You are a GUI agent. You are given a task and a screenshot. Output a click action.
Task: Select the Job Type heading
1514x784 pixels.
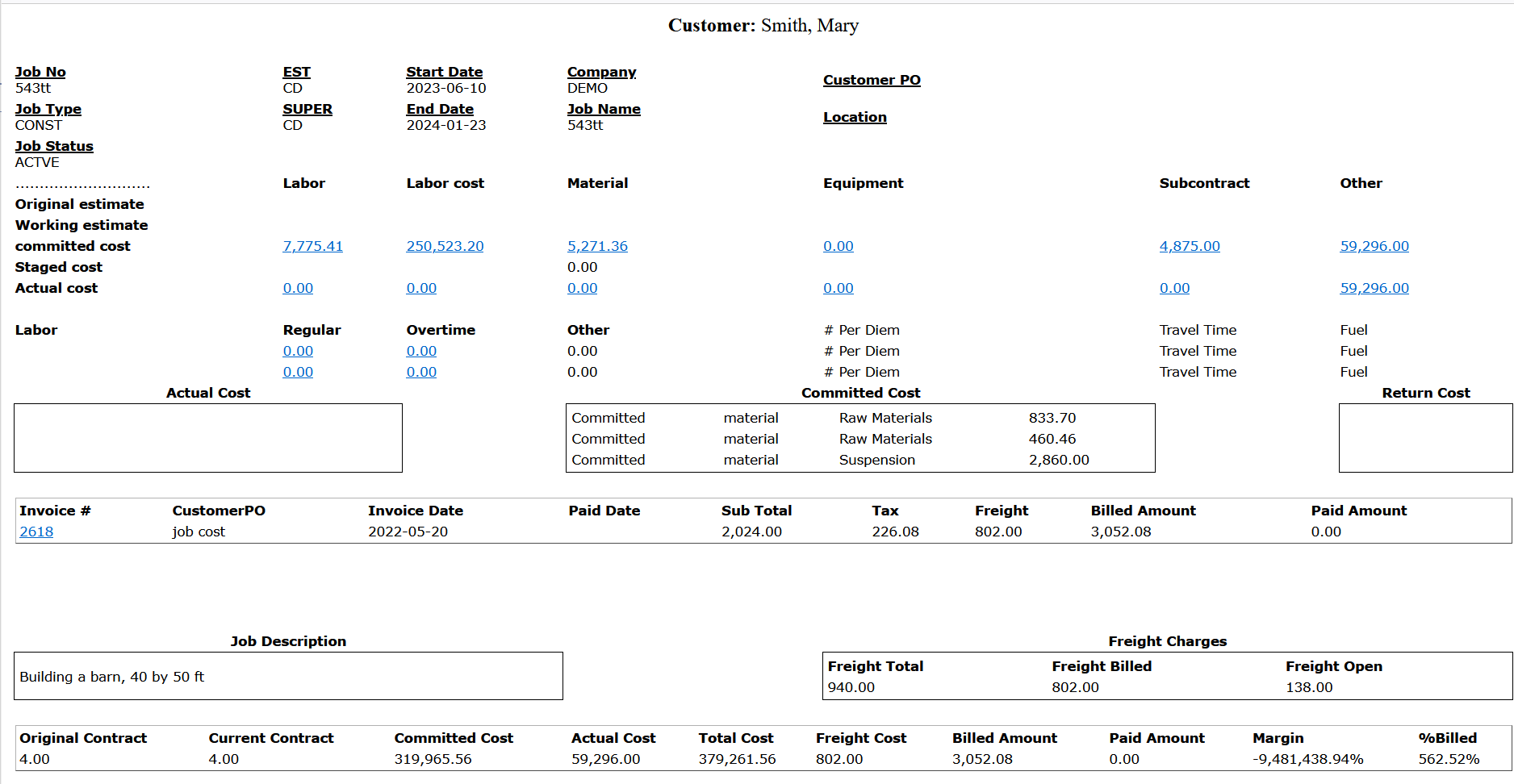pyautogui.click(x=48, y=109)
